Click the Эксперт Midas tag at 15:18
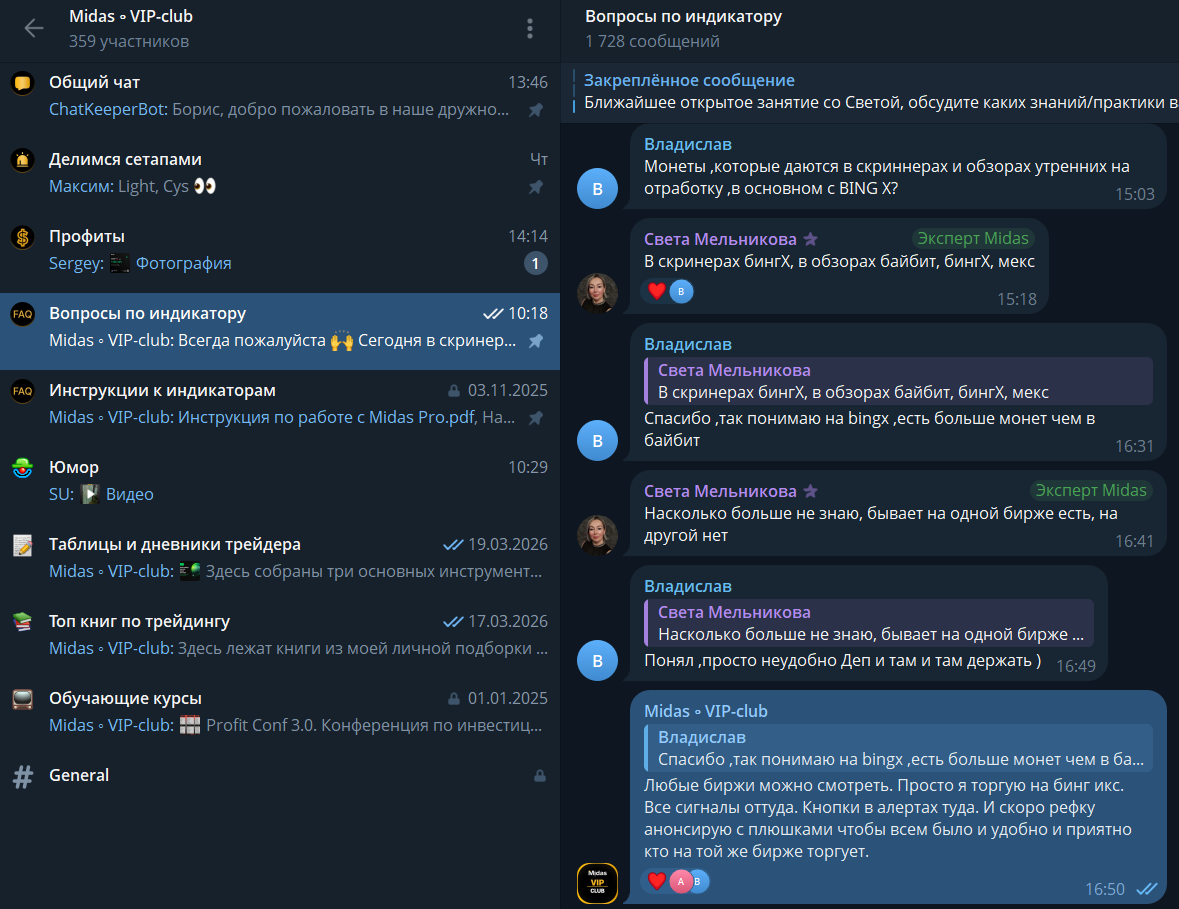This screenshot has height=909, width=1179. [x=973, y=238]
